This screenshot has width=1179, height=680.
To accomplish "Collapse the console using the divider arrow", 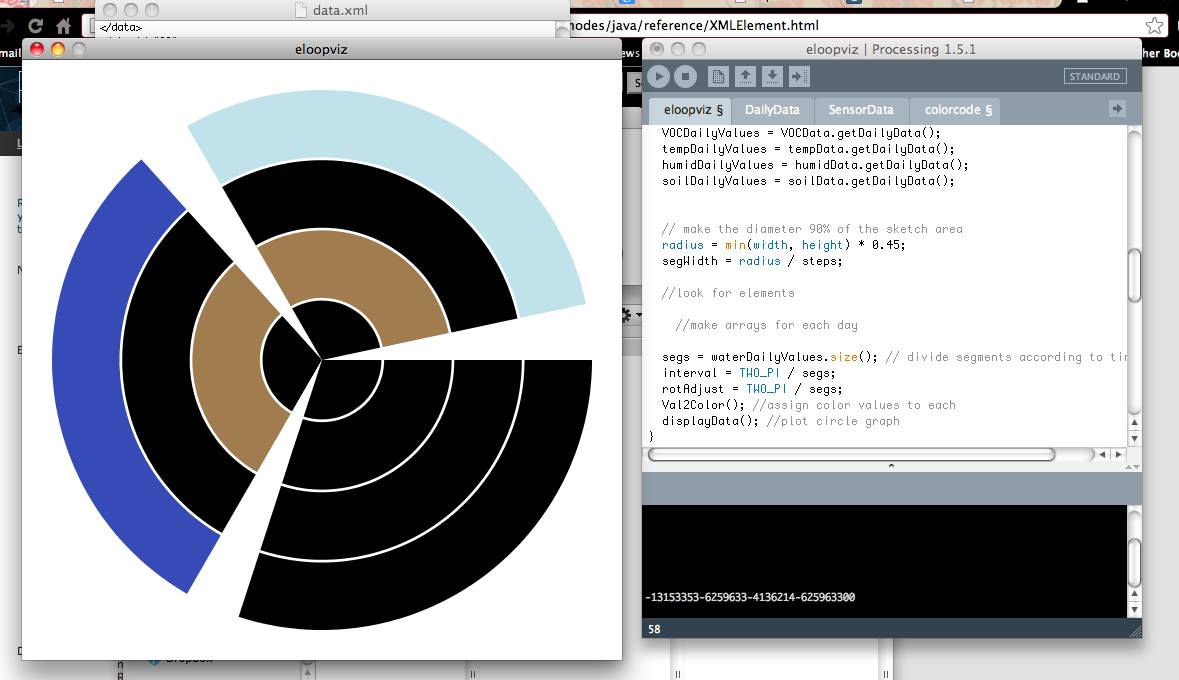I will (891, 466).
